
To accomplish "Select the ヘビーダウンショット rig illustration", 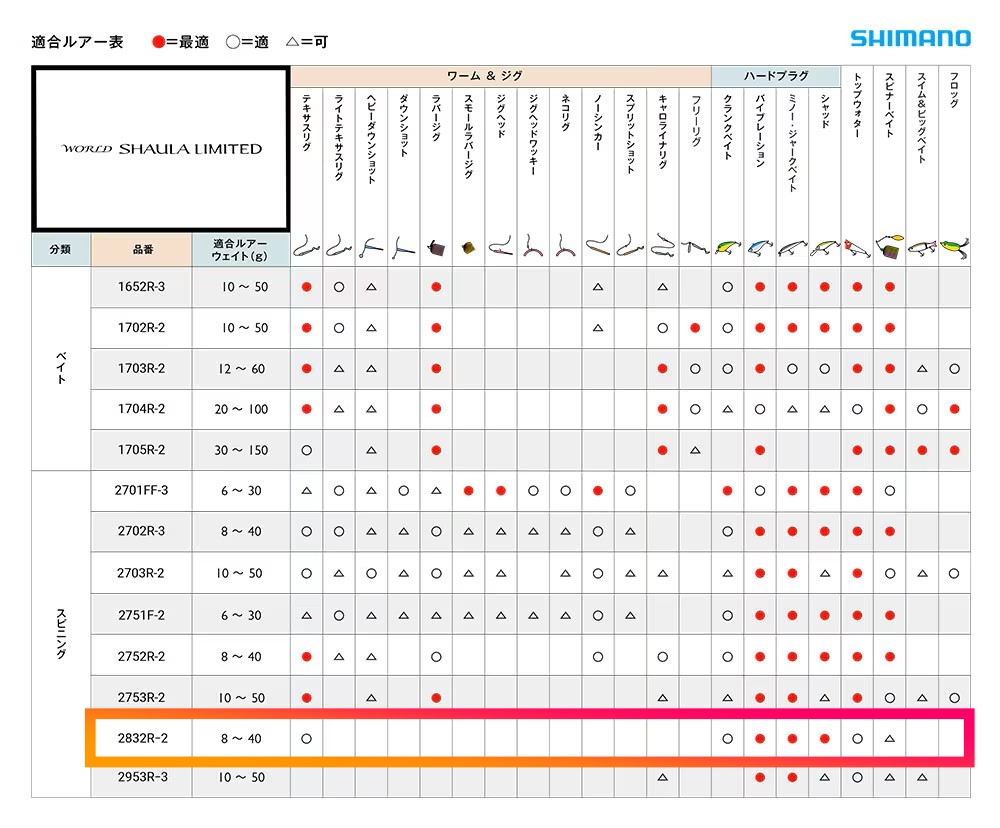I will tap(371, 248).
